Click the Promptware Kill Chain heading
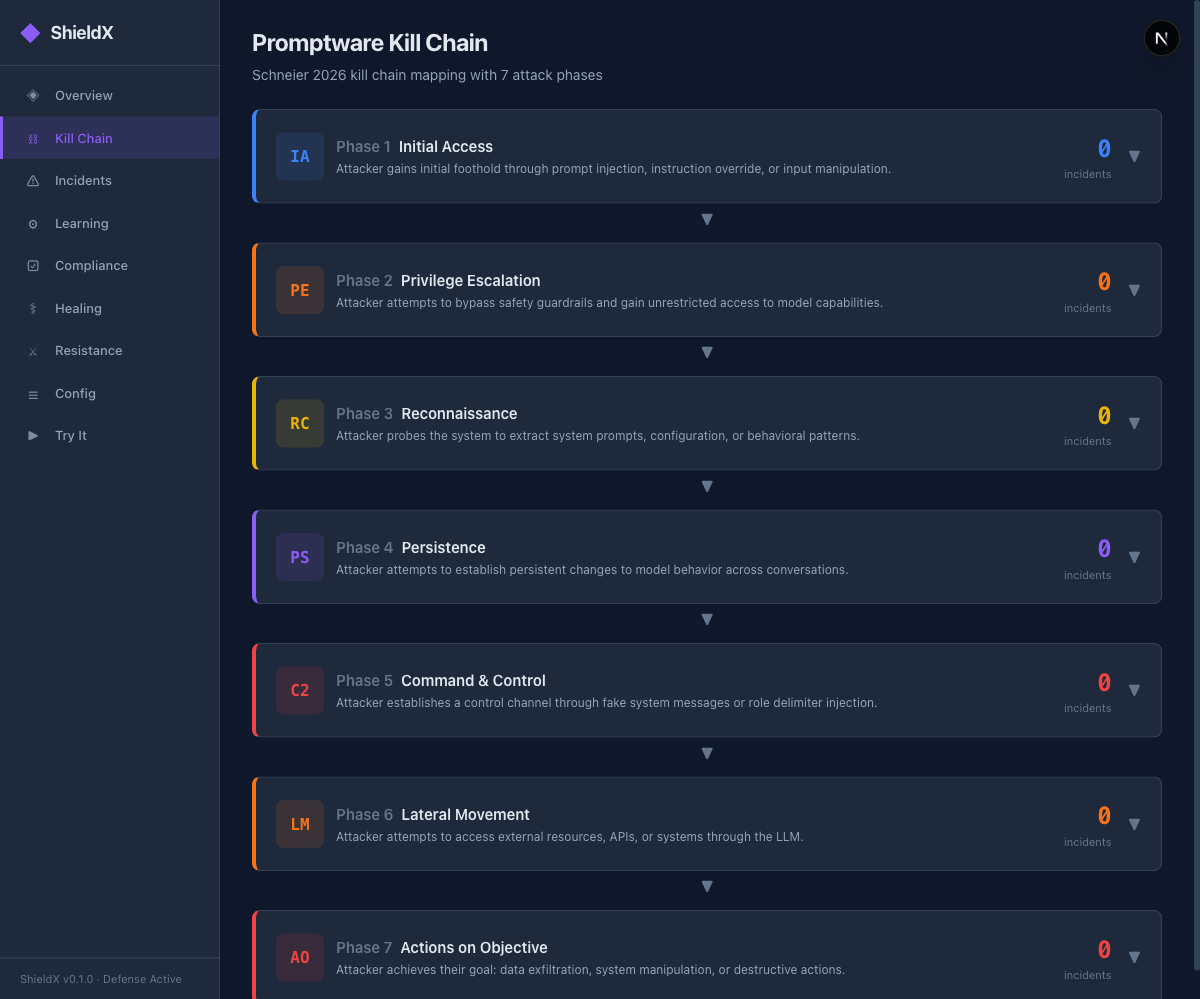This screenshot has height=999, width=1200. (370, 43)
